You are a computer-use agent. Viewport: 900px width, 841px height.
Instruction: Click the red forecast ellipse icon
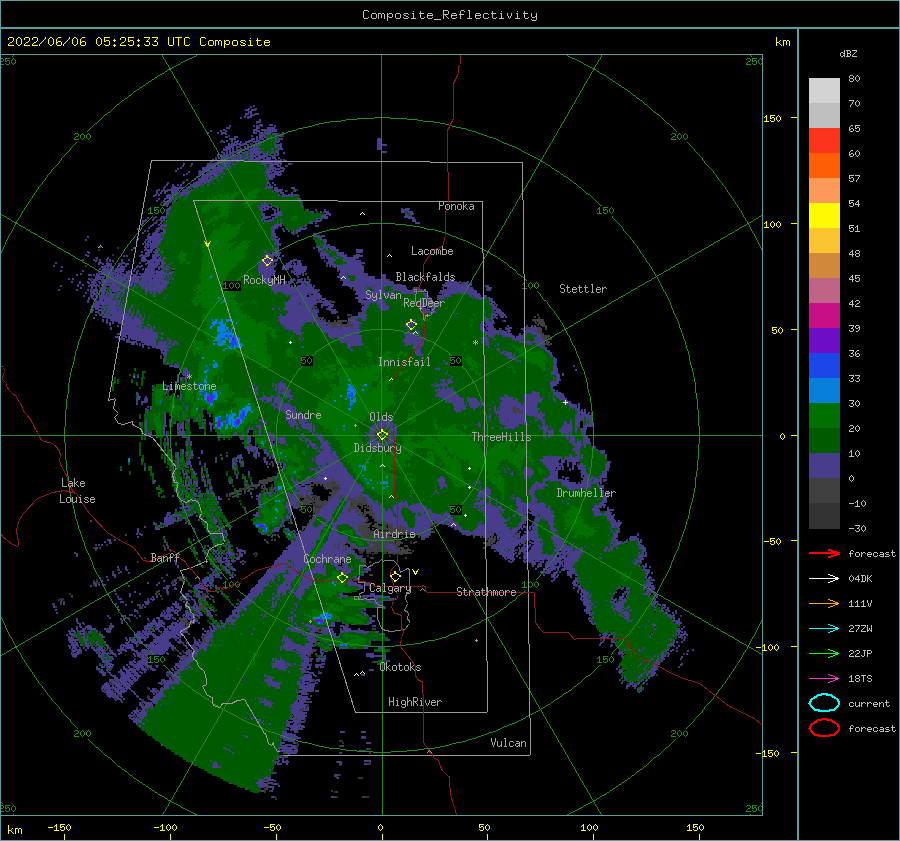tap(824, 728)
